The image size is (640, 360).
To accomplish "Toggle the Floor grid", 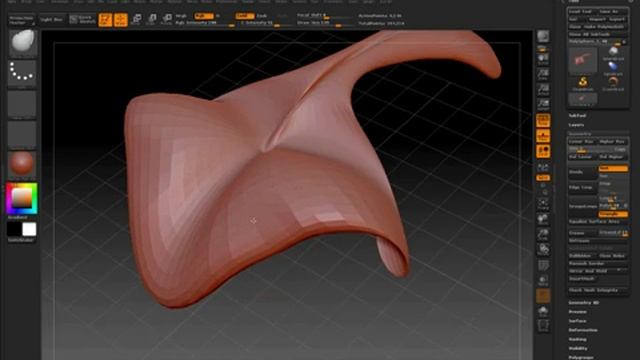I will point(543,136).
